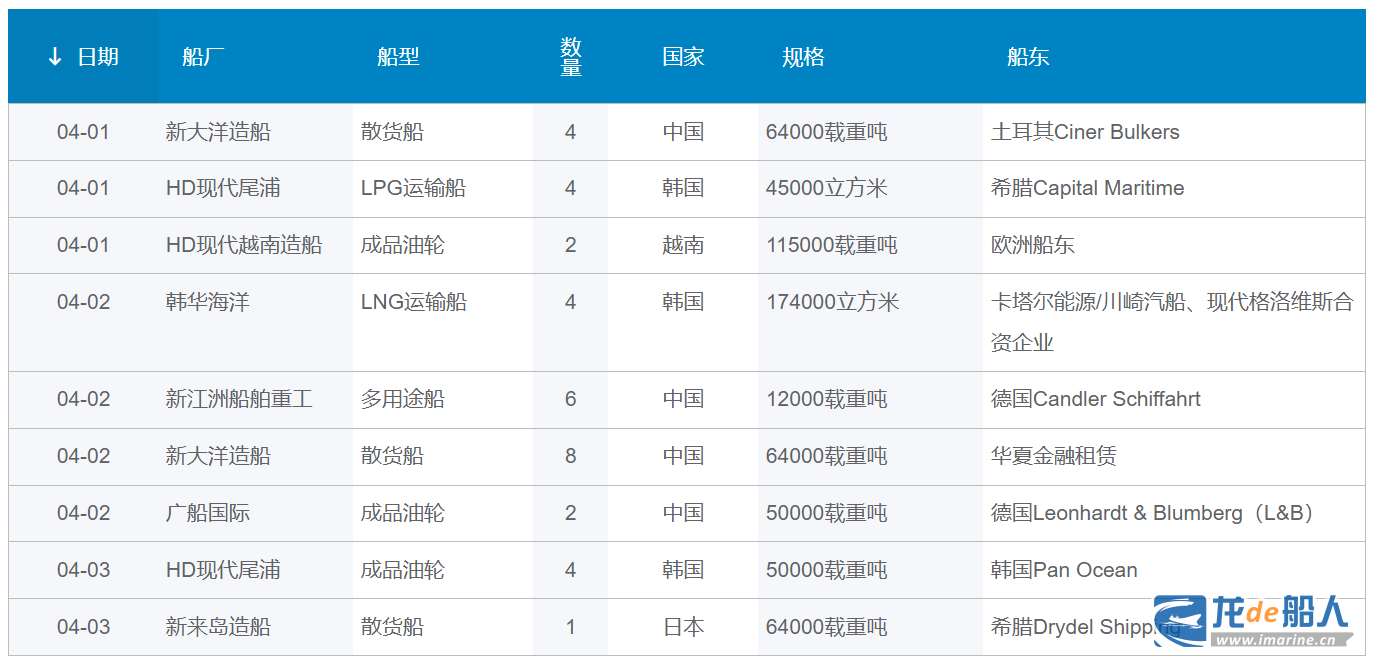
Task: Click the 规格 column header
Action: click(x=803, y=57)
